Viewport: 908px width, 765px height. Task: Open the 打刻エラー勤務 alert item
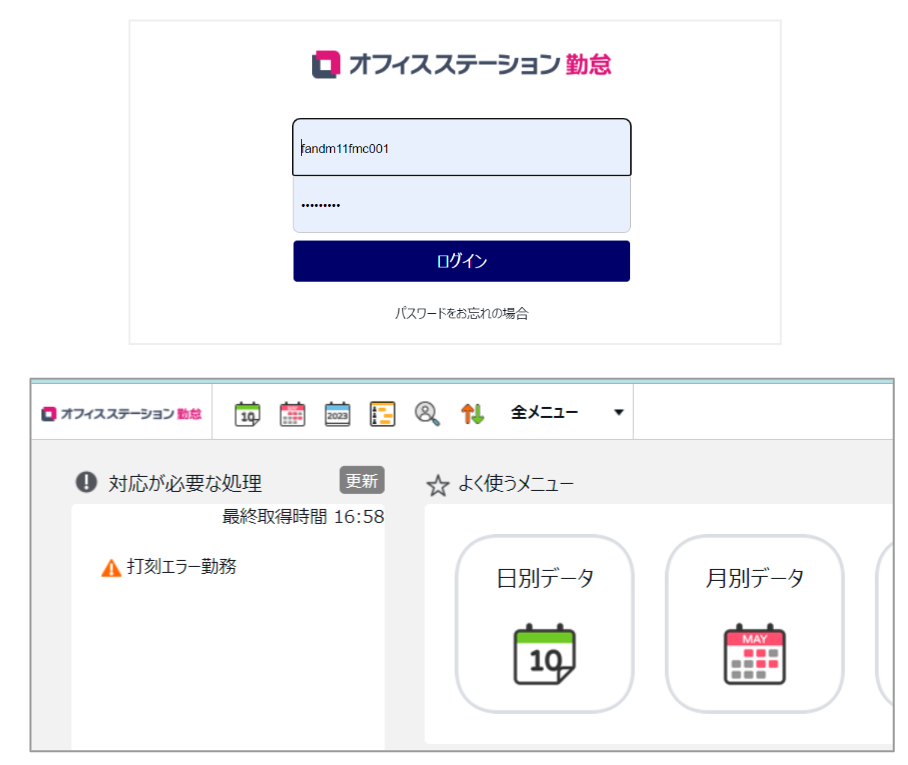[182, 567]
